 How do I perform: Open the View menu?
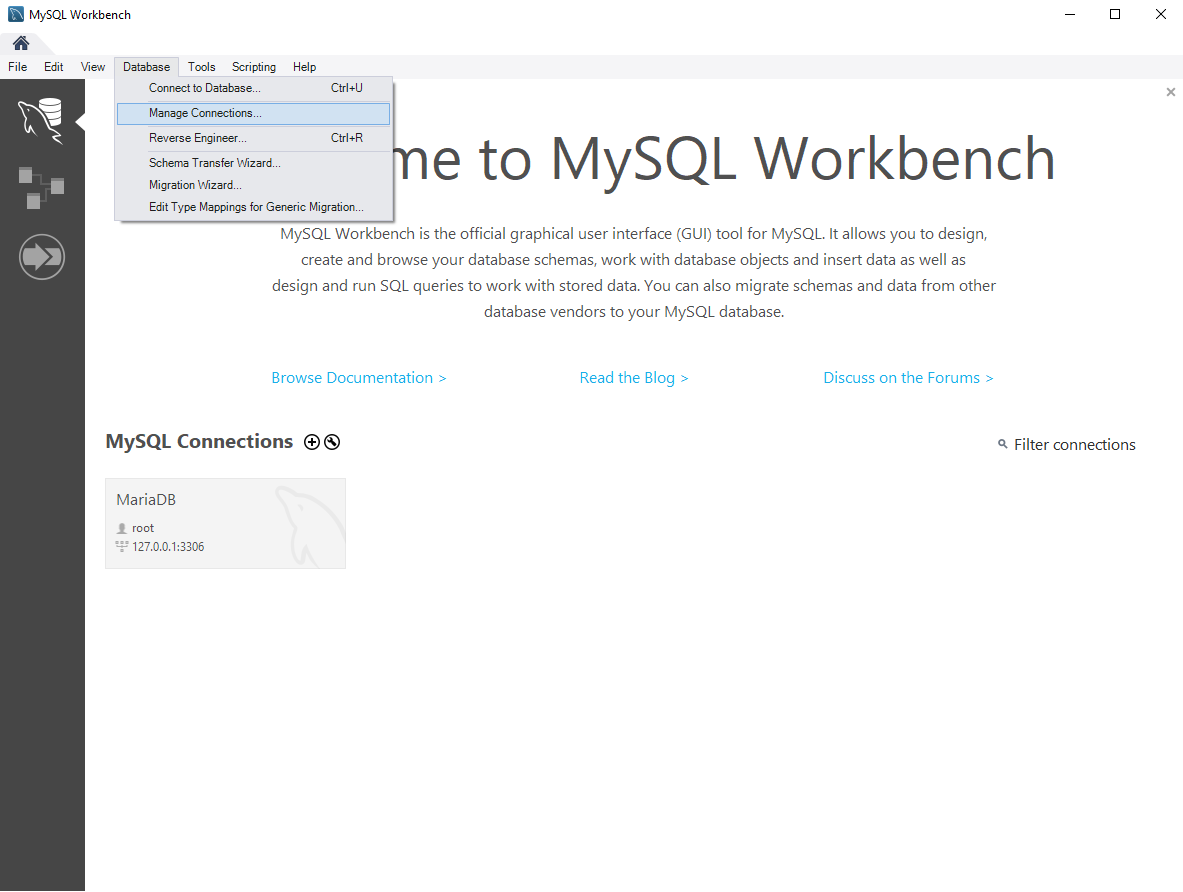(93, 67)
